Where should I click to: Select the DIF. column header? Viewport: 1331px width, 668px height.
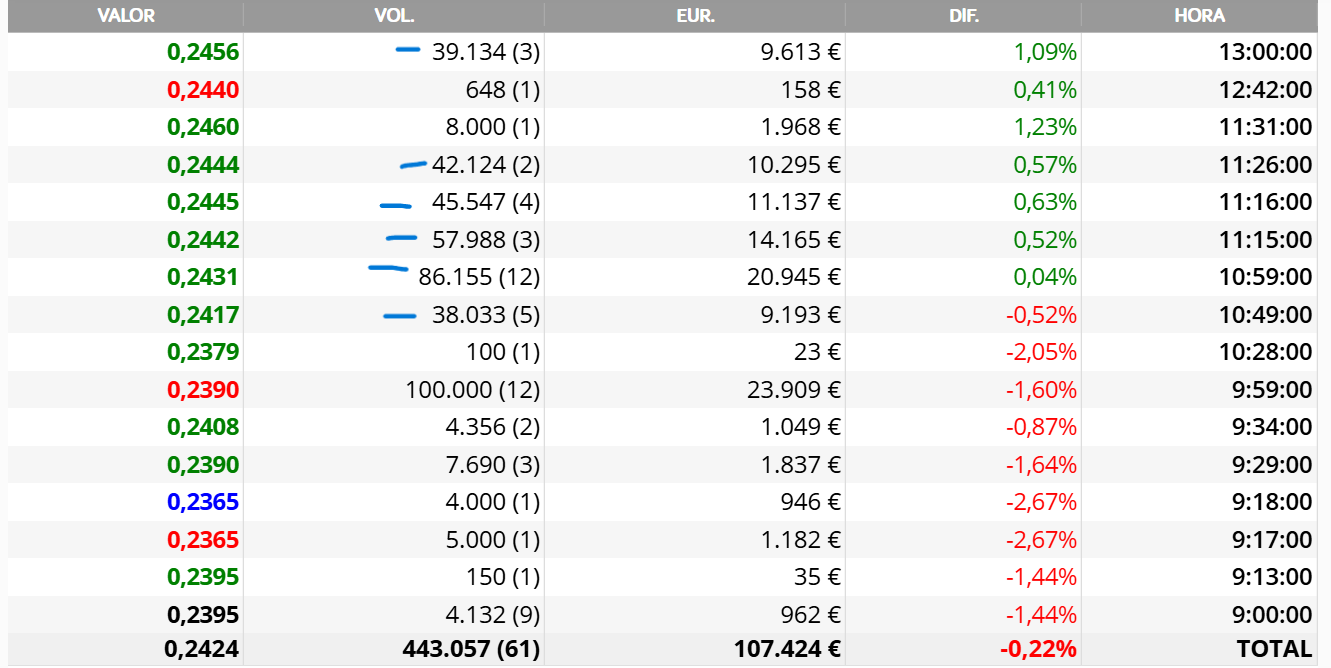coord(962,15)
